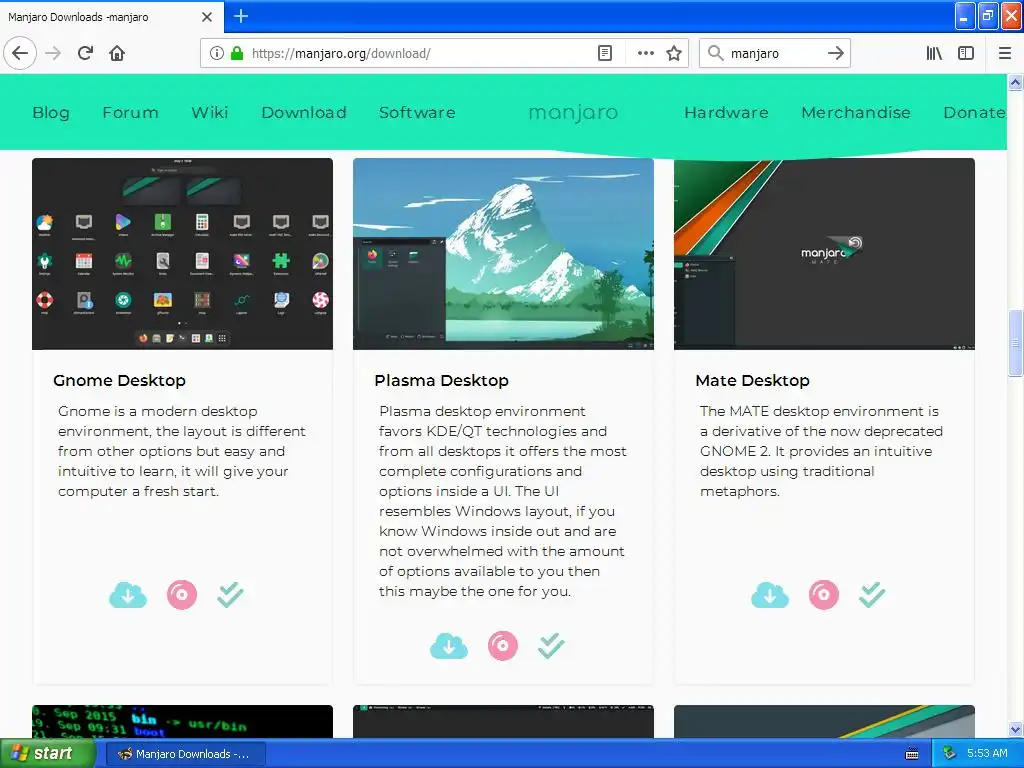This screenshot has height=768, width=1024.
Task: Click Gnome Desktop pink disc icon
Action: [x=182, y=595]
